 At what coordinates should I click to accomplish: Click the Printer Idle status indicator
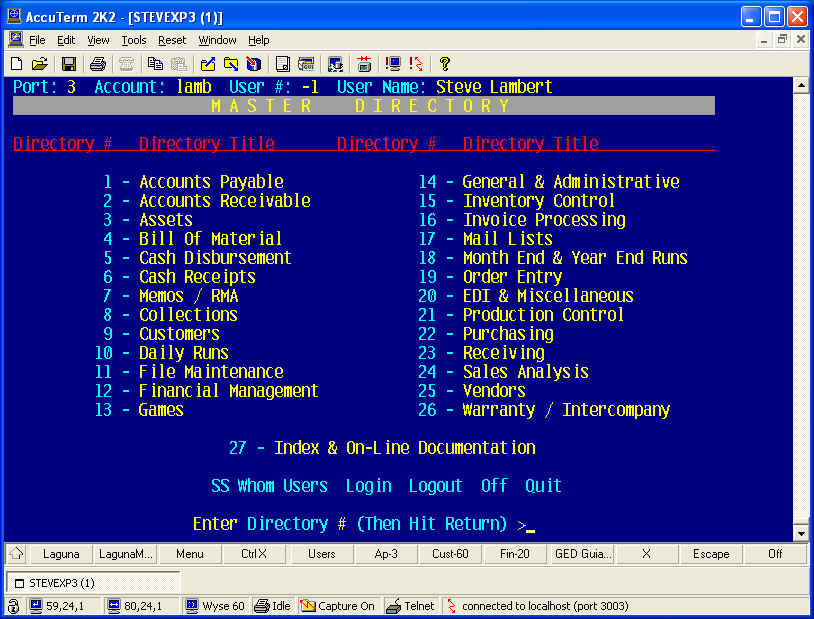[274, 606]
